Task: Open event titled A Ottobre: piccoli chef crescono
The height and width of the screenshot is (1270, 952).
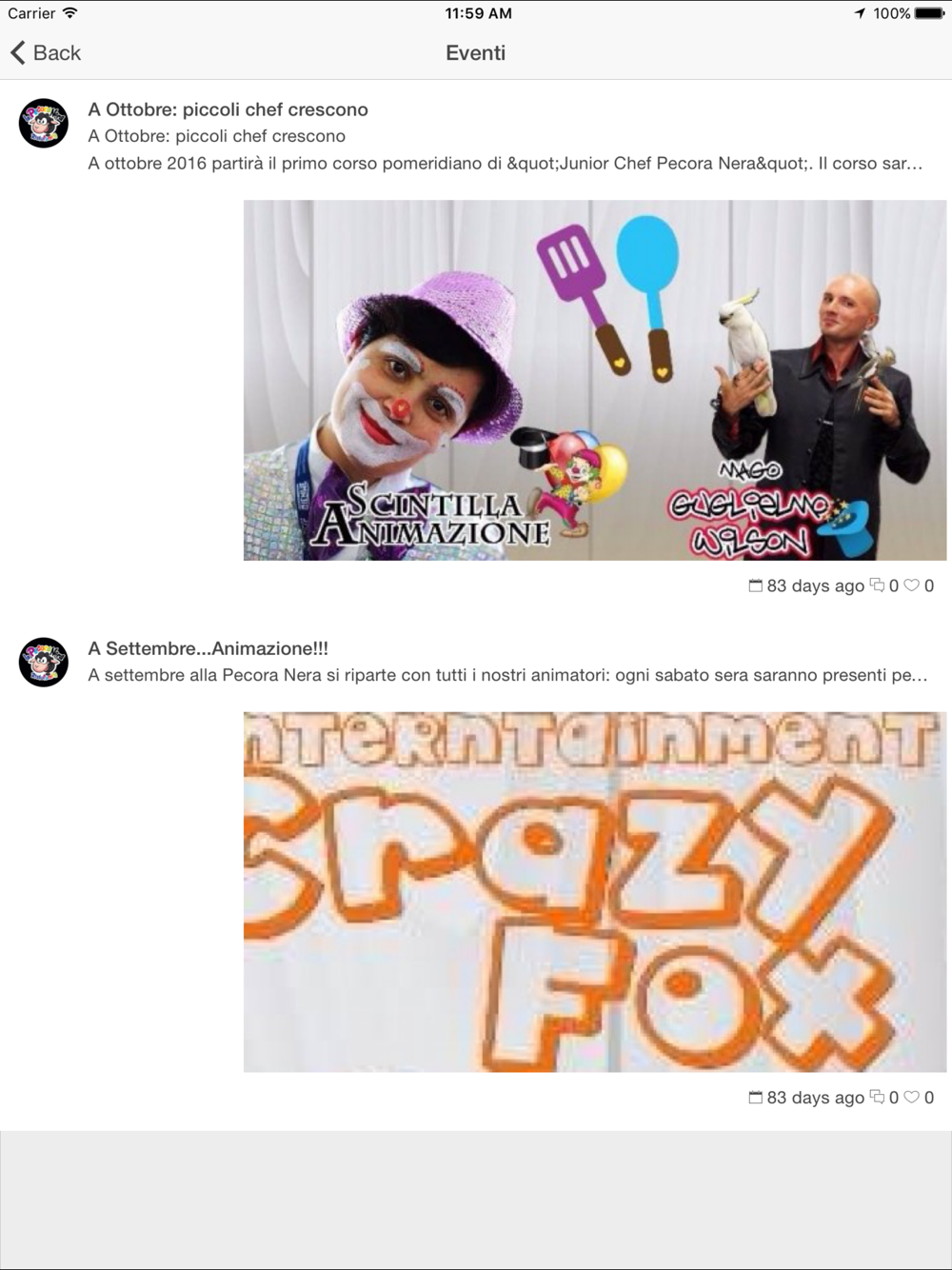Action: (x=228, y=109)
